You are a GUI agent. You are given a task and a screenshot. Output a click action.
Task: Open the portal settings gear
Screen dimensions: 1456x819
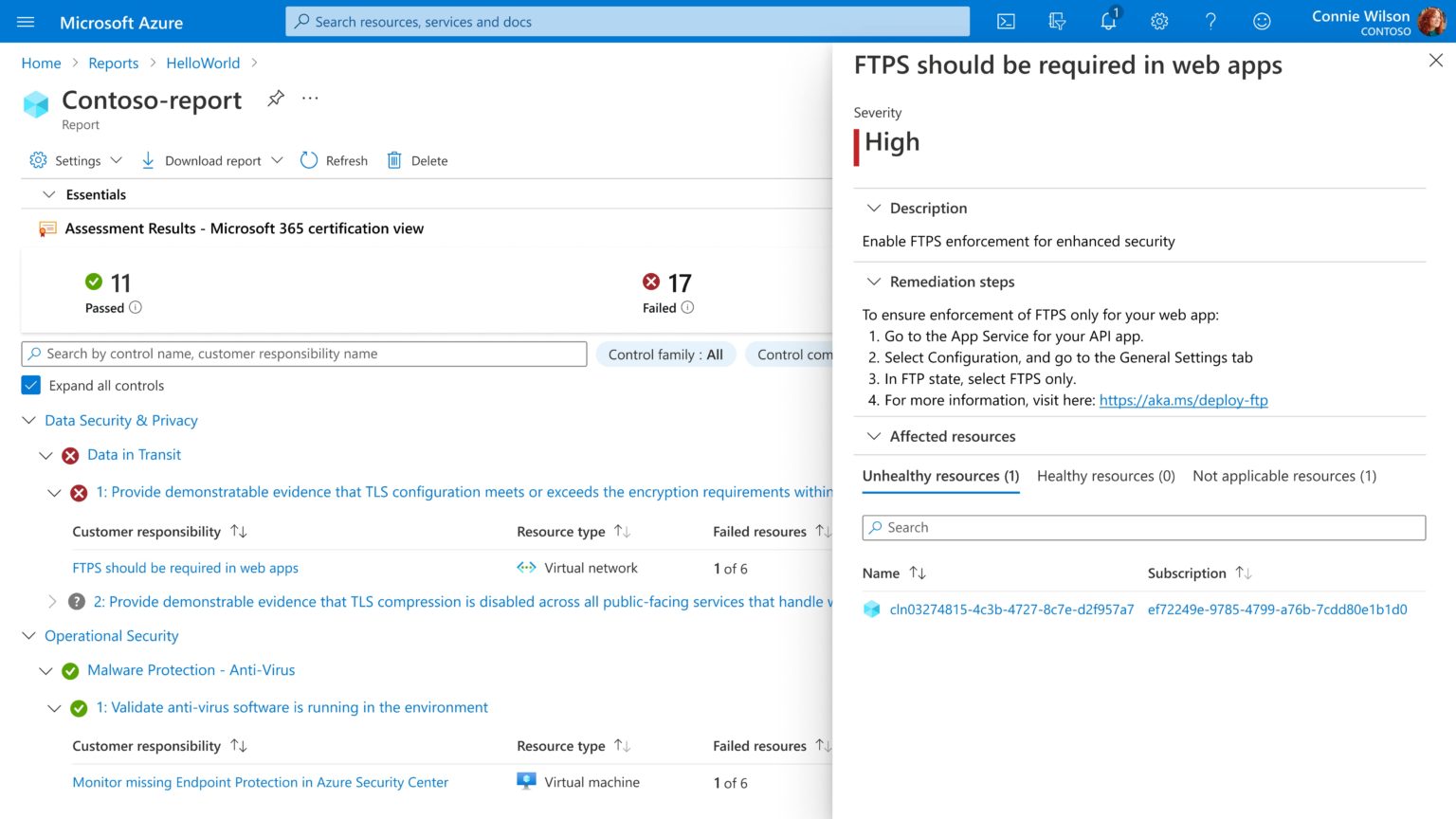(x=1159, y=21)
